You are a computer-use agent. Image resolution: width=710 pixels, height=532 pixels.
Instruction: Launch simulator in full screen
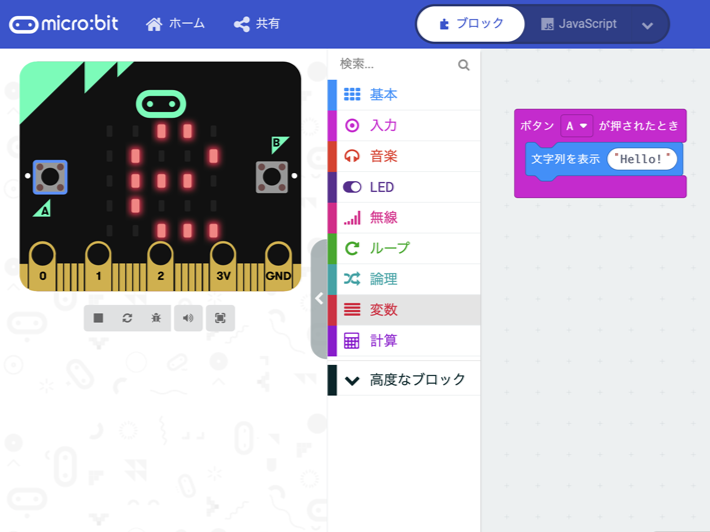pyautogui.click(x=220, y=318)
